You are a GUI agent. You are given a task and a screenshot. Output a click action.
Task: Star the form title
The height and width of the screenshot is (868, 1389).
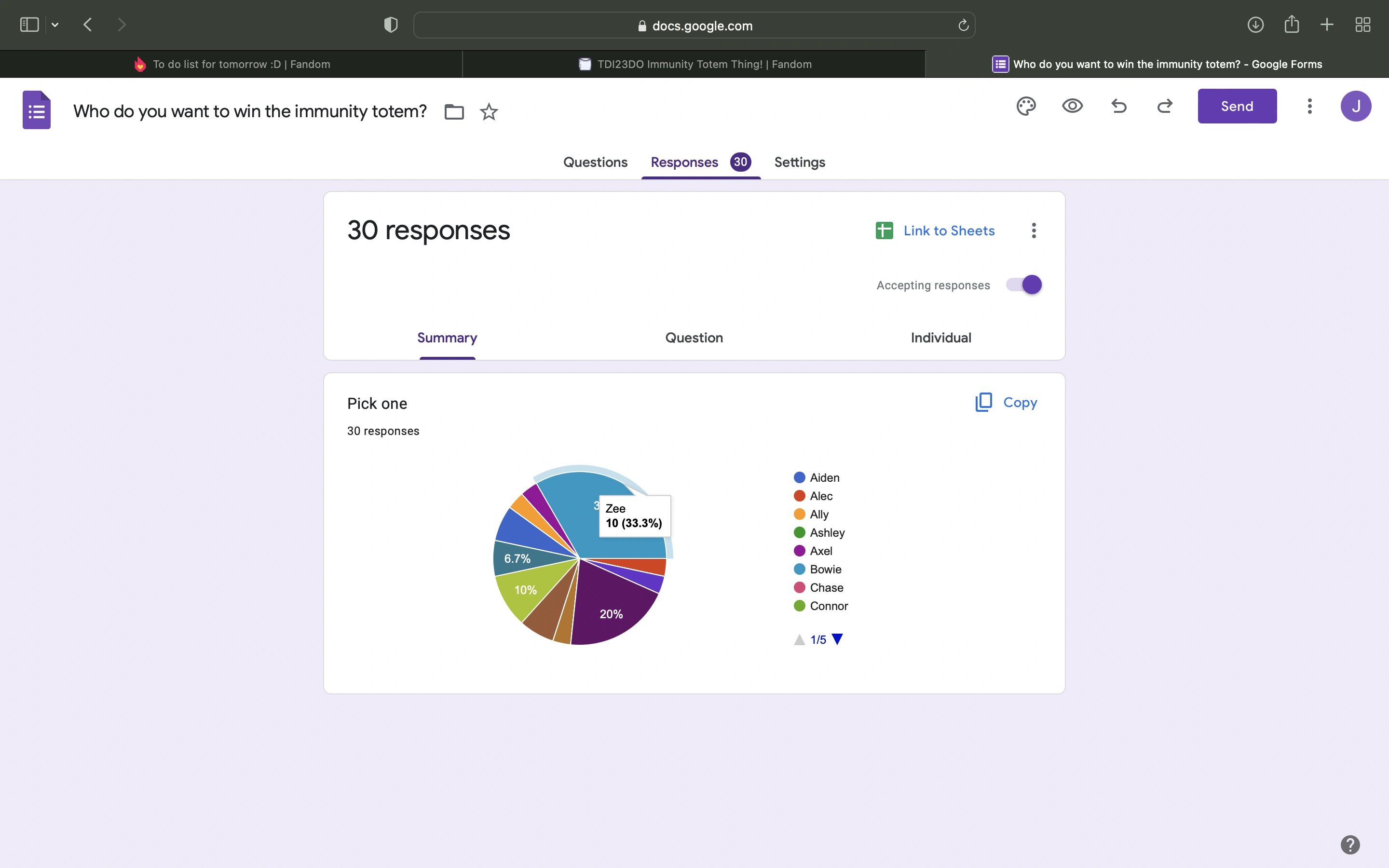pos(489,111)
